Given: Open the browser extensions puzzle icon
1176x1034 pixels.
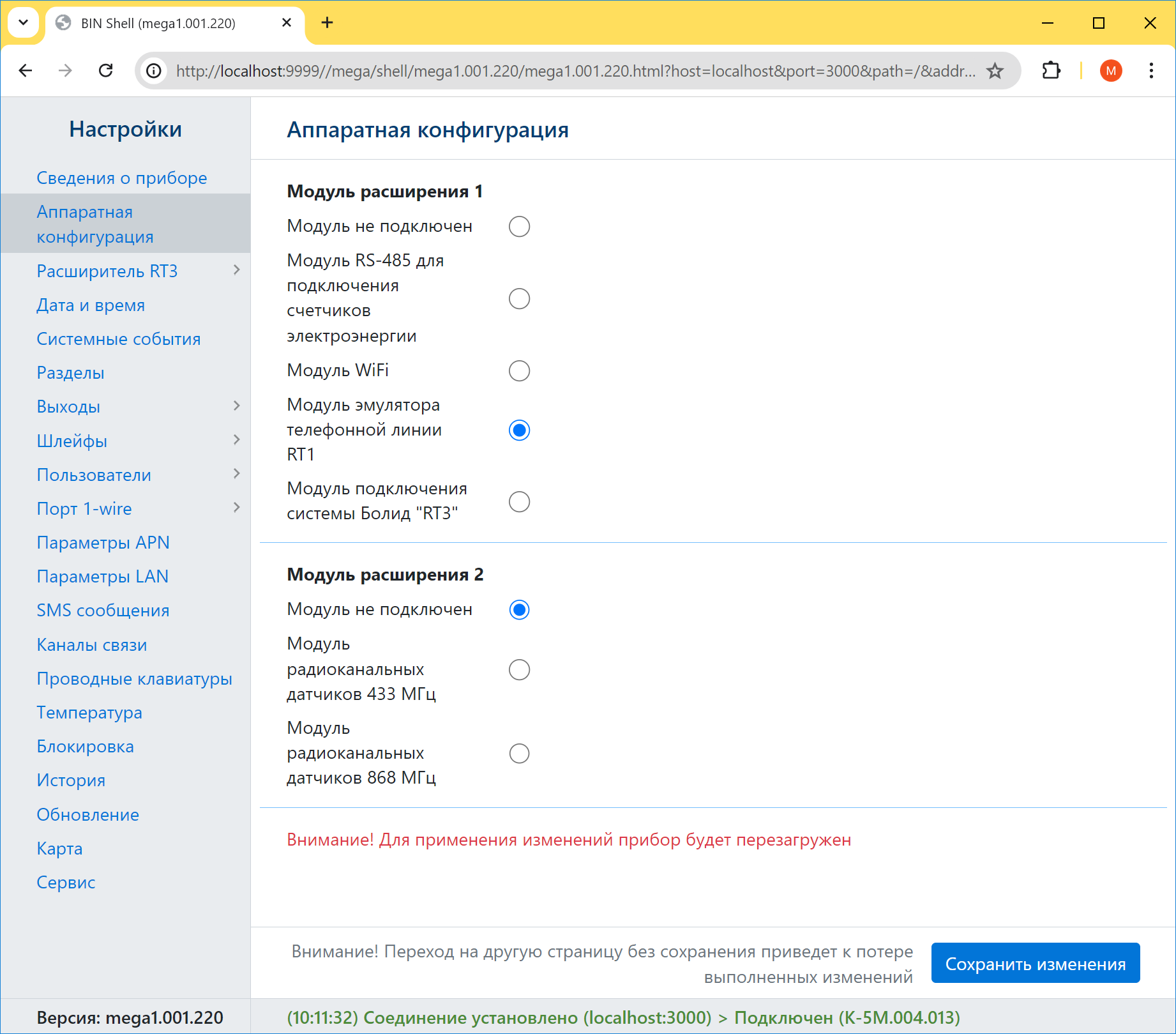Looking at the screenshot, I should [1051, 70].
